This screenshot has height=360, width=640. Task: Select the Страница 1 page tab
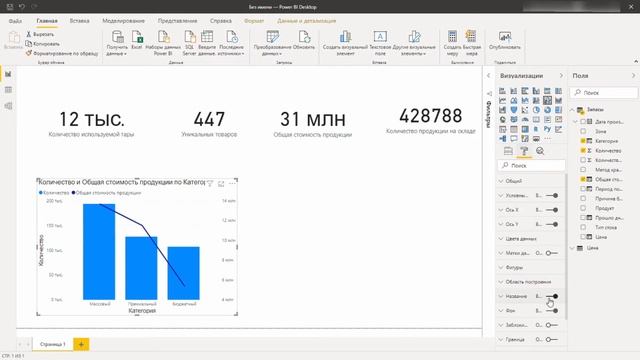[53, 344]
